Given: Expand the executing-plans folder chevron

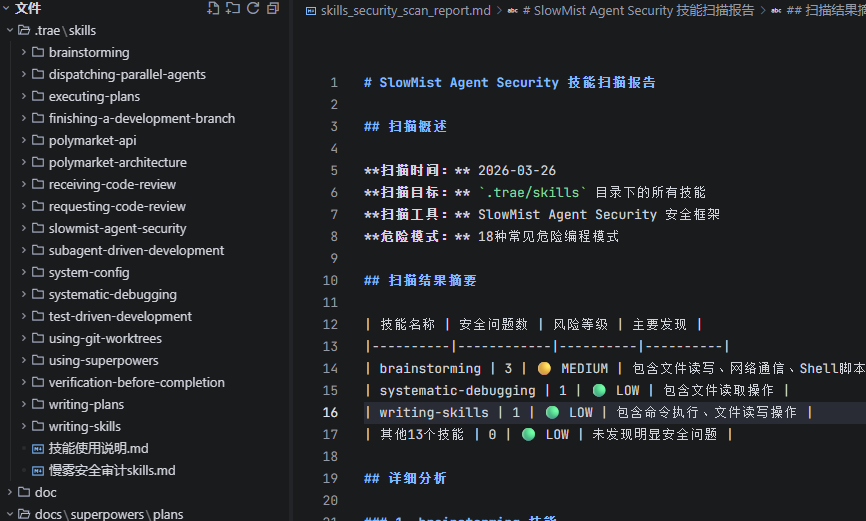Looking at the screenshot, I should 24,96.
